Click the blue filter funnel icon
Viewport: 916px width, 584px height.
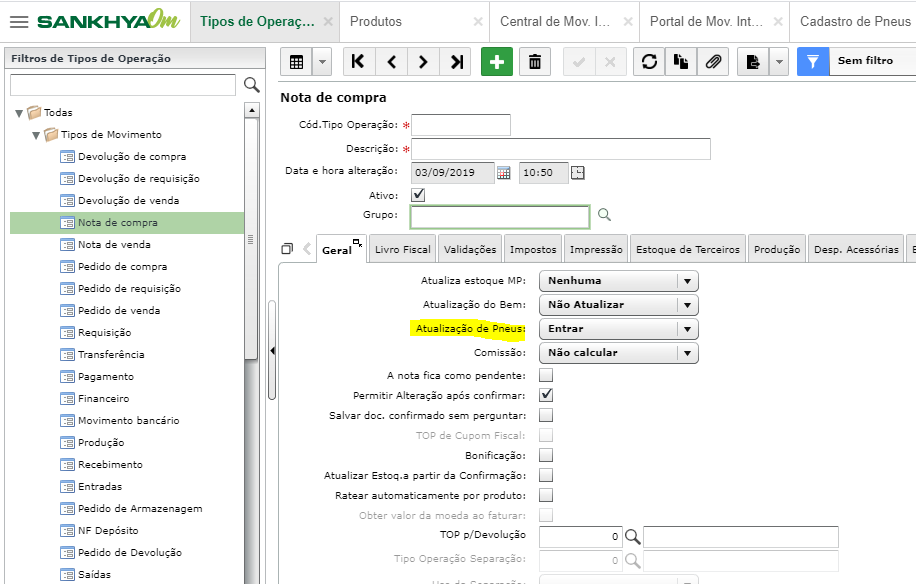click(813, 61)
